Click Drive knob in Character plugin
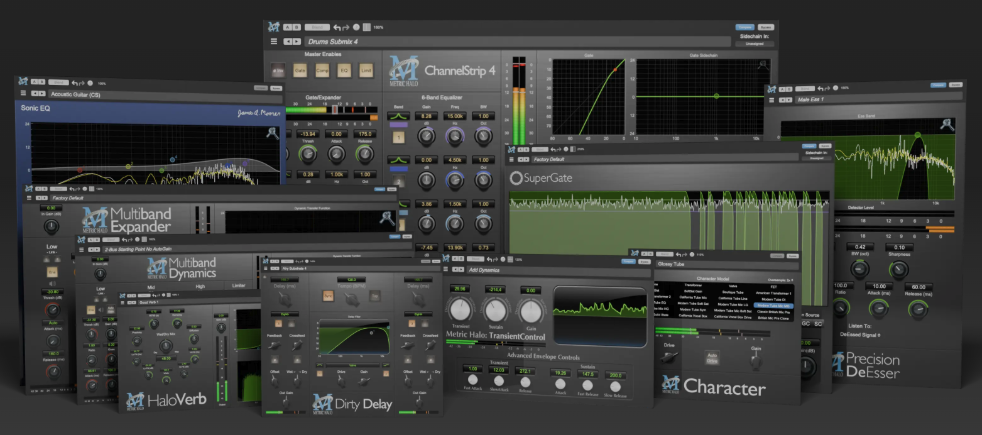 [x=669, y=357]
